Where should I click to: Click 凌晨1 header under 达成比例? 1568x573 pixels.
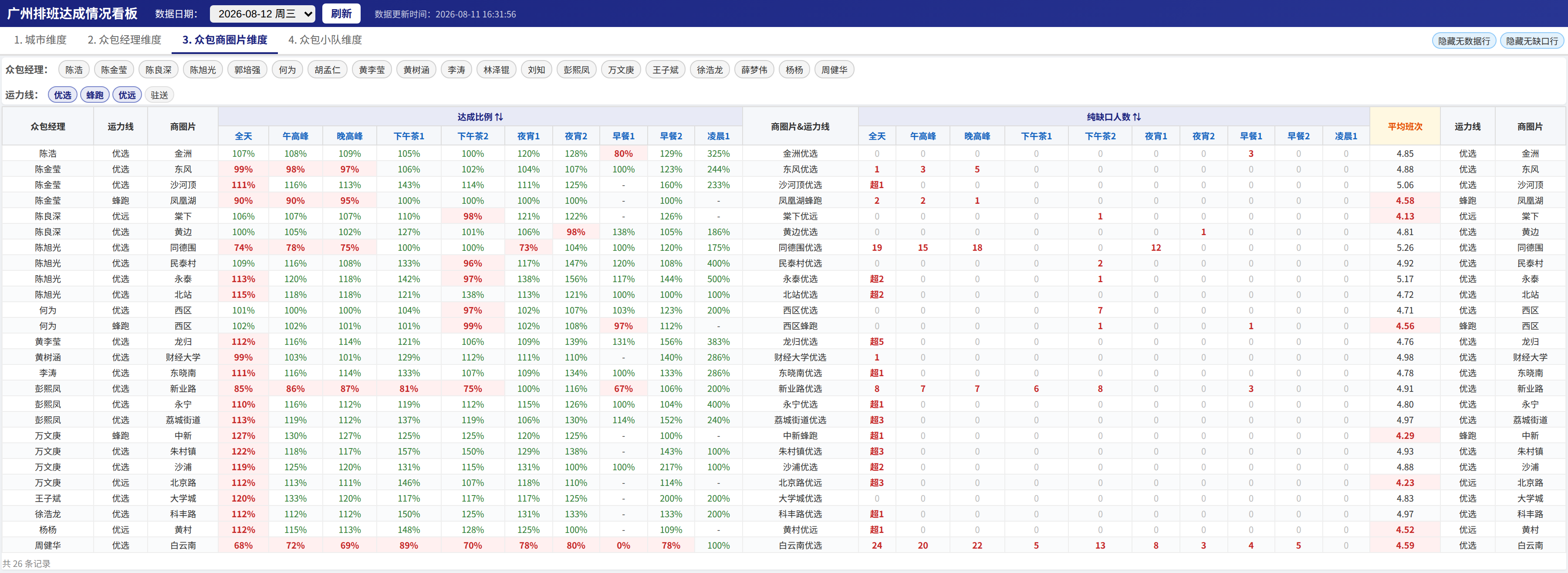coord(718,136)
